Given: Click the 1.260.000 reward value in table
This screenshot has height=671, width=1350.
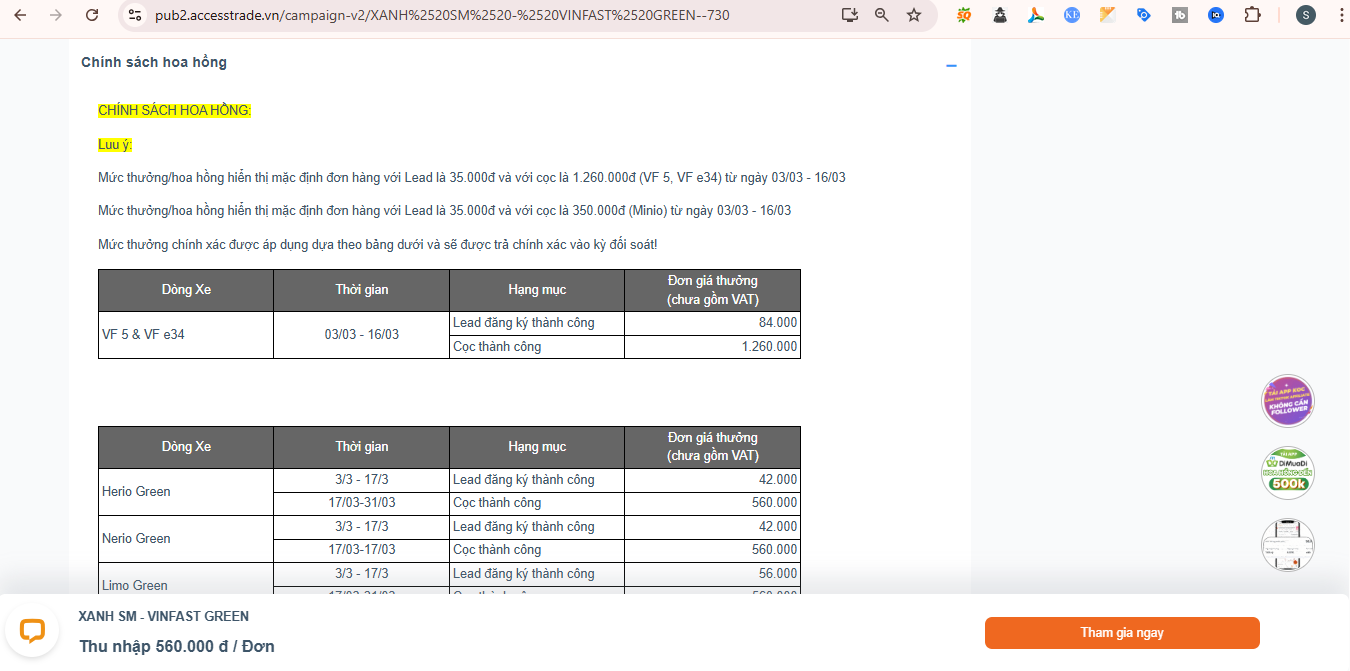Looking at the screenshot, I should click(770, 347).
